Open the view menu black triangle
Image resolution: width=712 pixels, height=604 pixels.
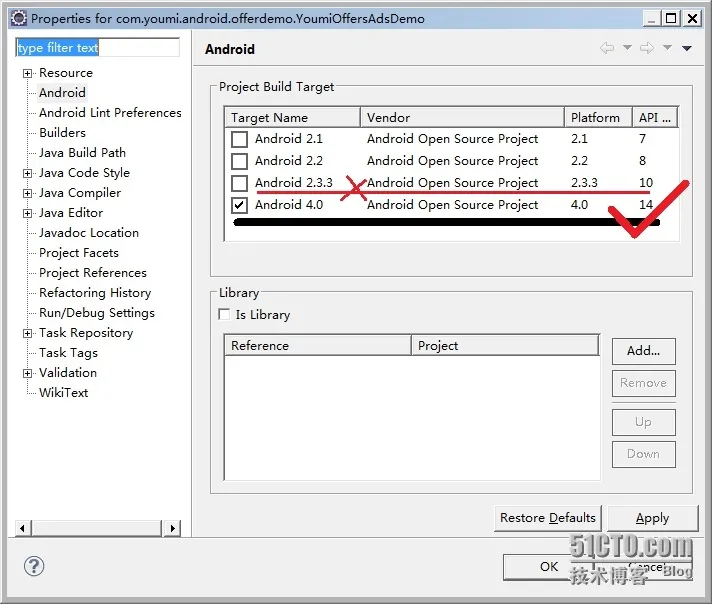(687, 48)
